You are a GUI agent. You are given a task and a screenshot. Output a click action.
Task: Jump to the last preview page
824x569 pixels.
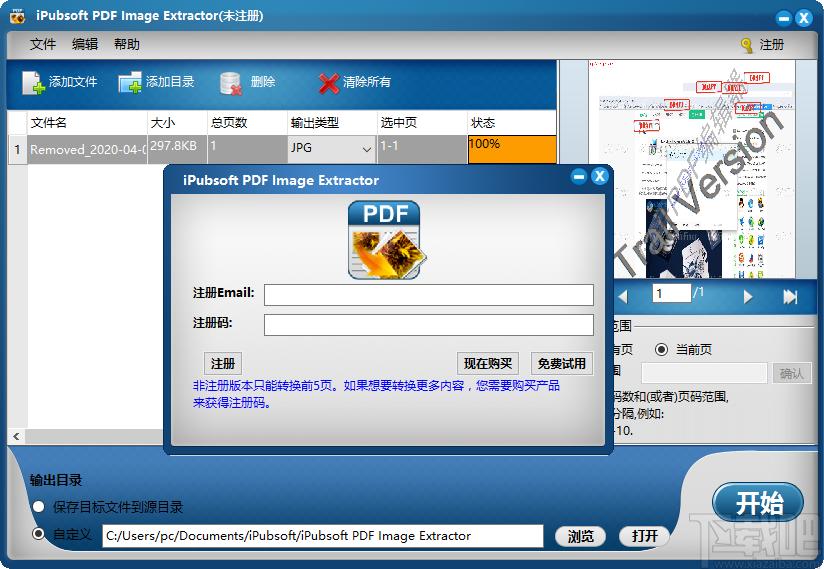point(790,297)
